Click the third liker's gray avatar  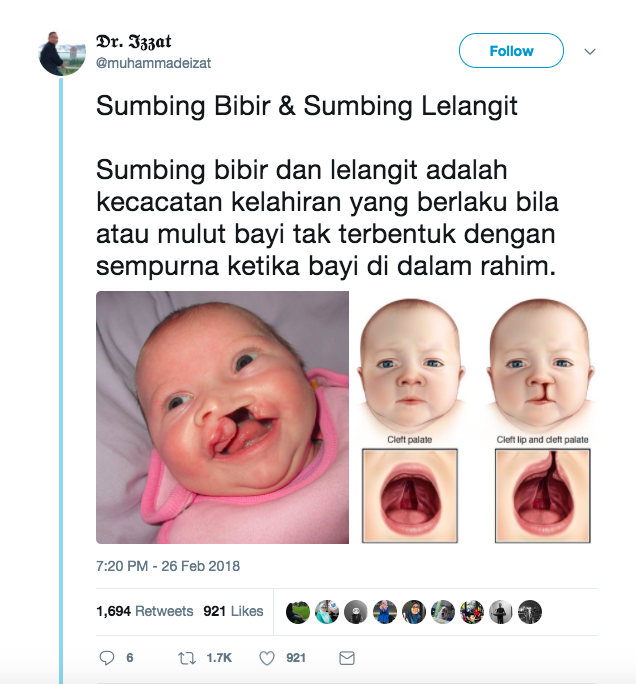pos(356,612)
